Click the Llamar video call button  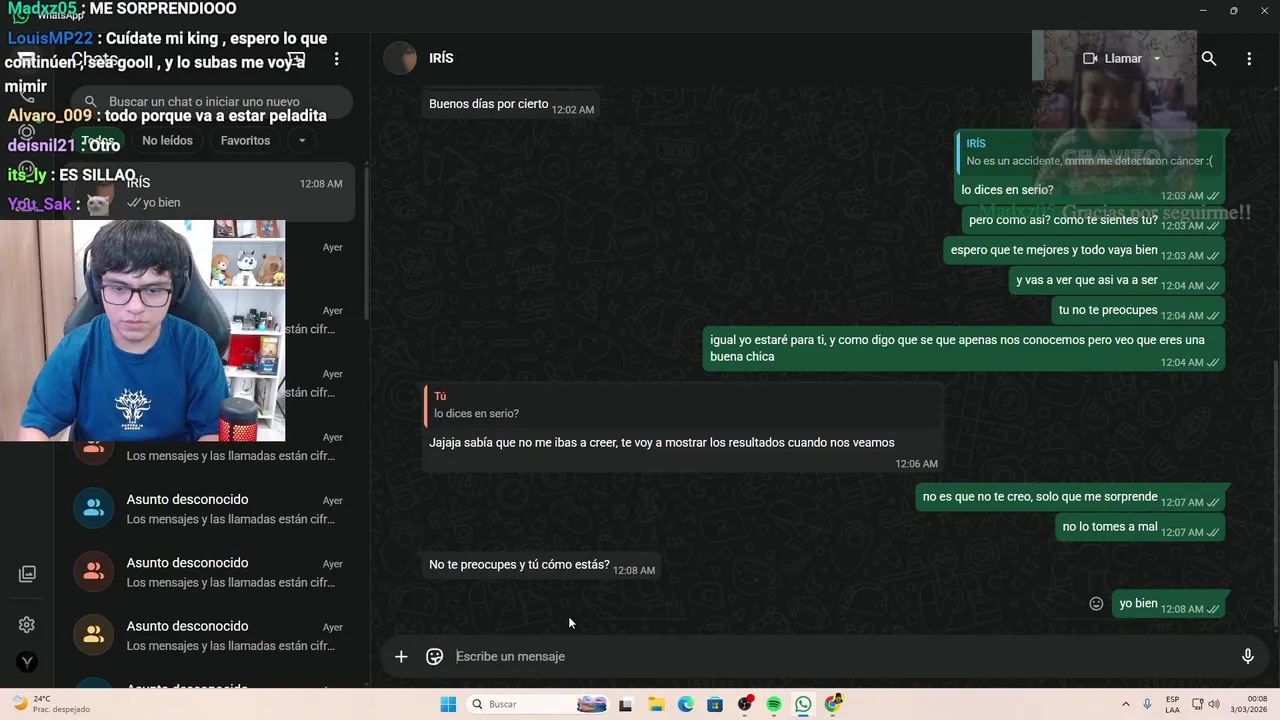tap(1112, 59)
